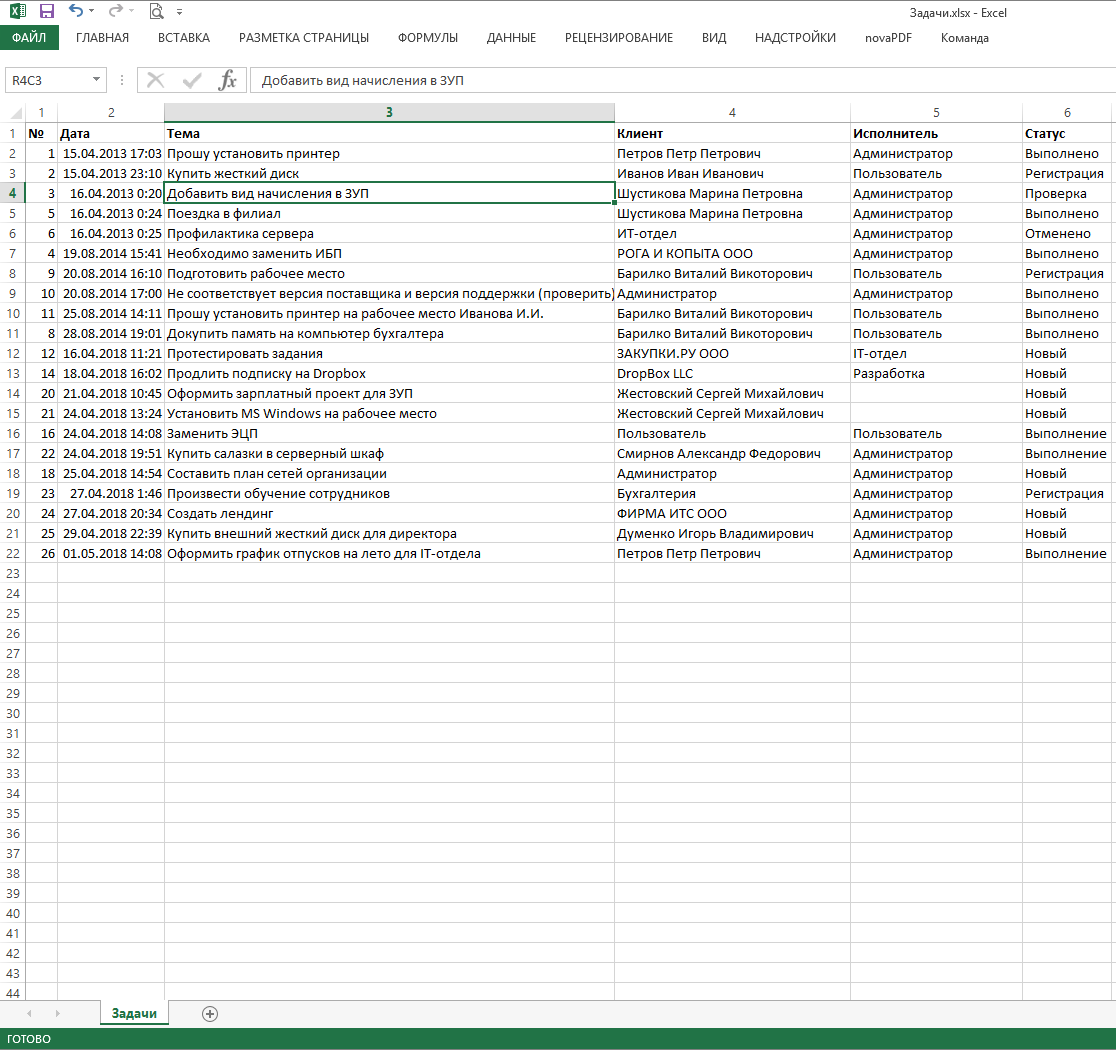Click the Тема header cell
The width and height of the screenshot is (1116, 1050).
point(389,133)
